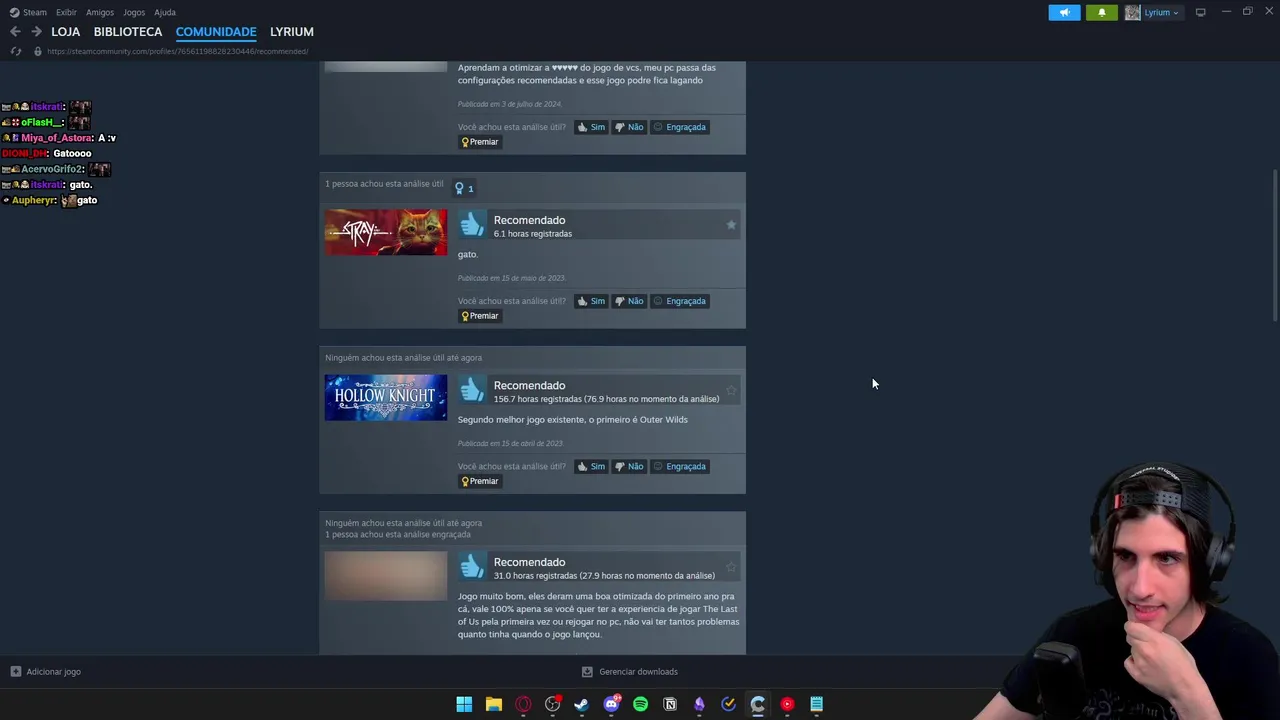Vote Não on the Hollow Knight review

(x=629, y=466)
